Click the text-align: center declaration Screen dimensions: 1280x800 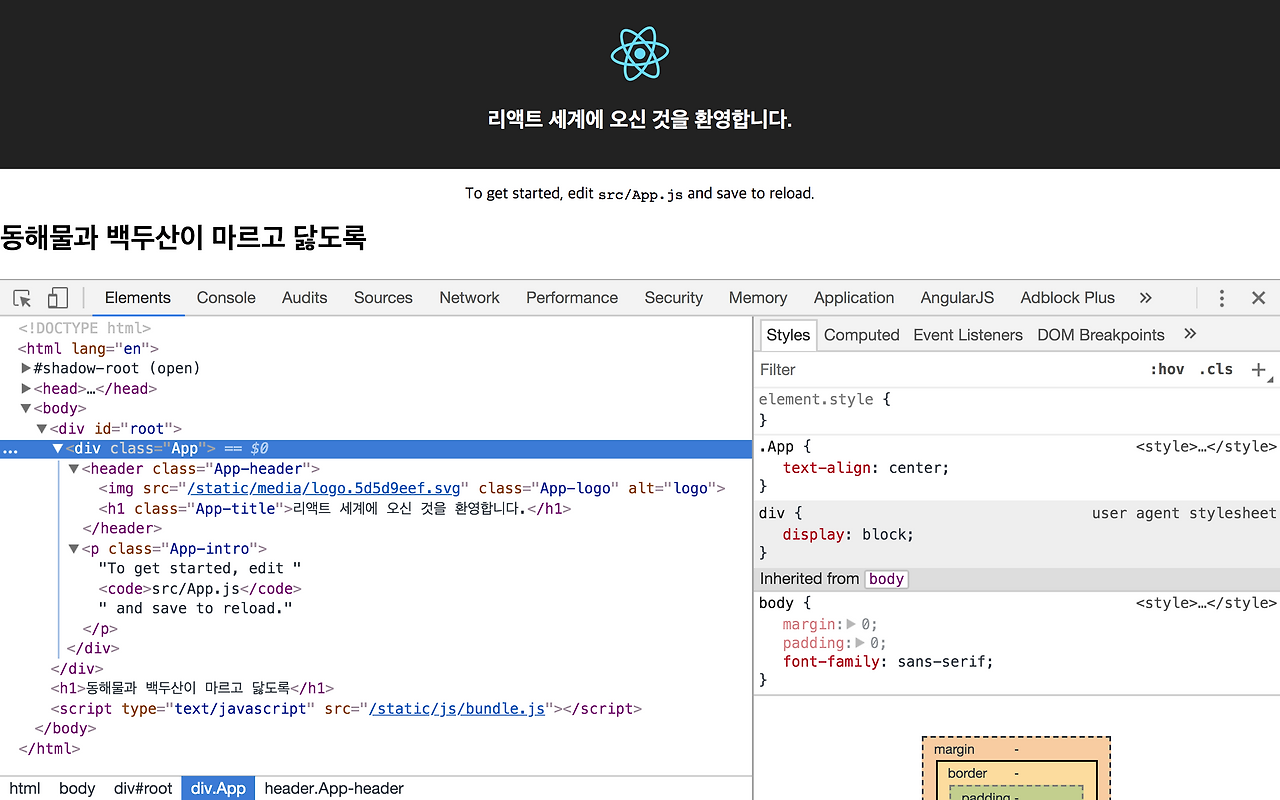pos(866,467)
